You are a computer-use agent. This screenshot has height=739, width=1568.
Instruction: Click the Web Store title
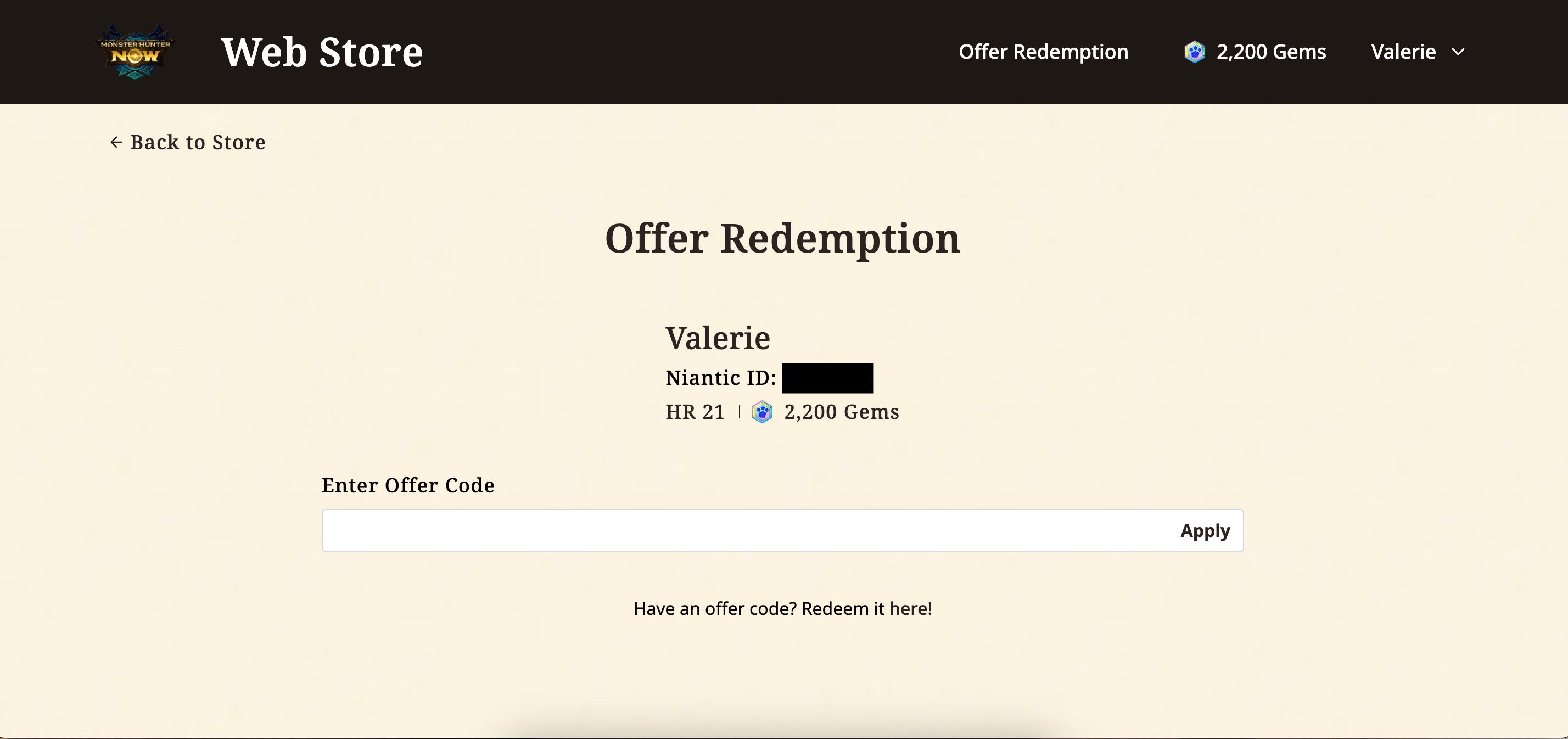click(321, 52)
